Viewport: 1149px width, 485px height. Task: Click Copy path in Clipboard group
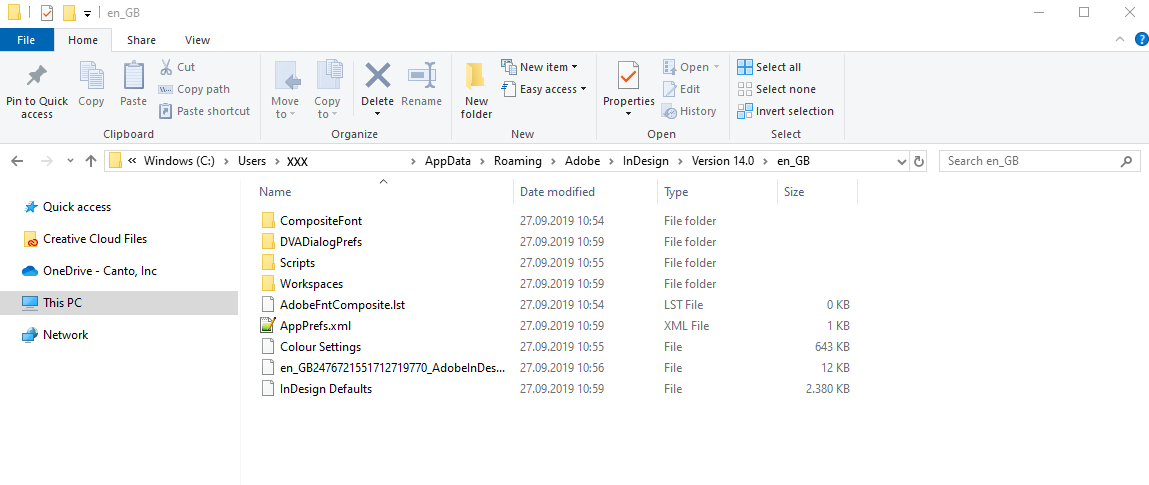pyautogui.click(x=194, y=89)
